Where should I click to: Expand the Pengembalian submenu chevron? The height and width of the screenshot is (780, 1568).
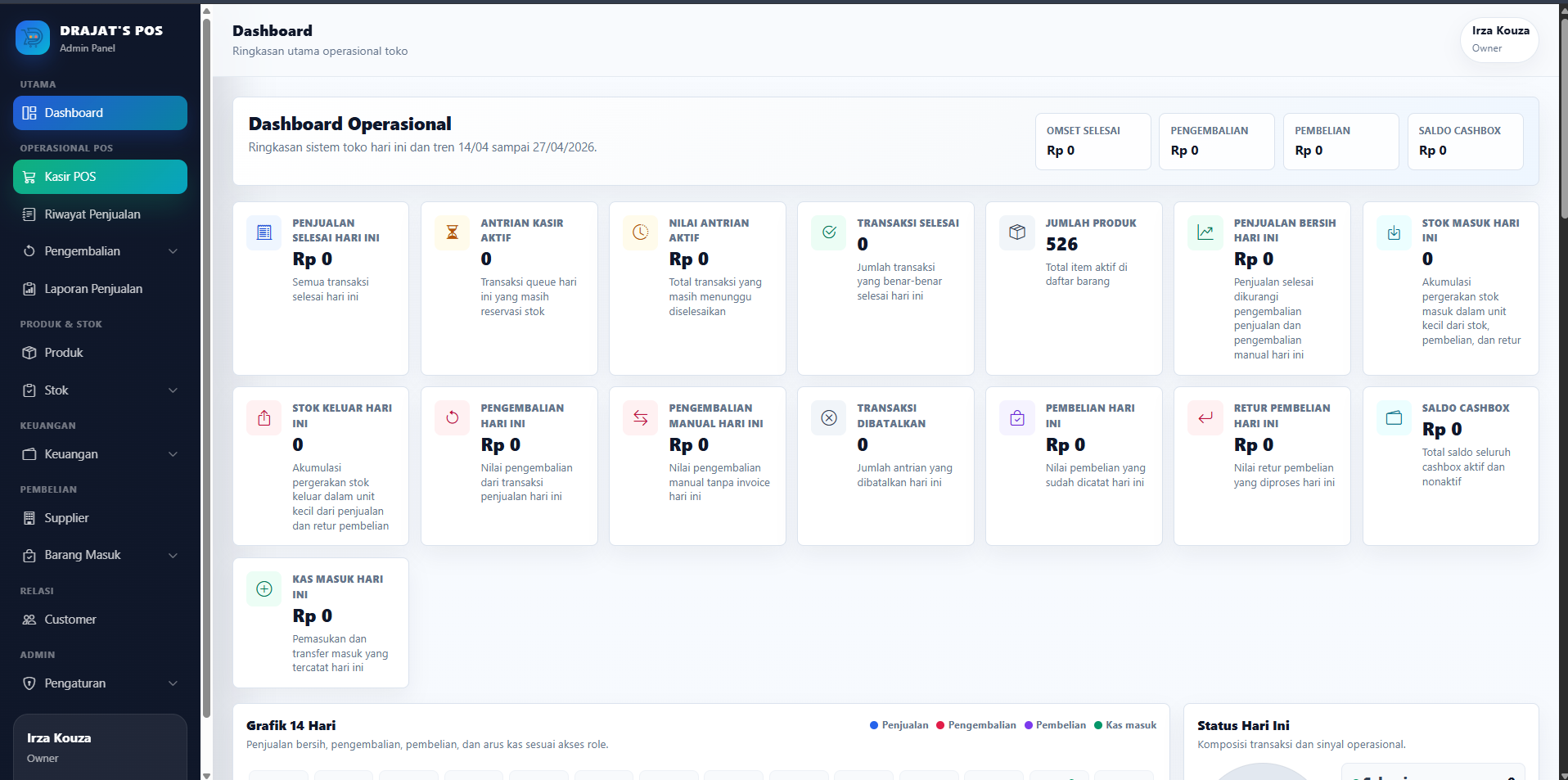click(173, 251)
